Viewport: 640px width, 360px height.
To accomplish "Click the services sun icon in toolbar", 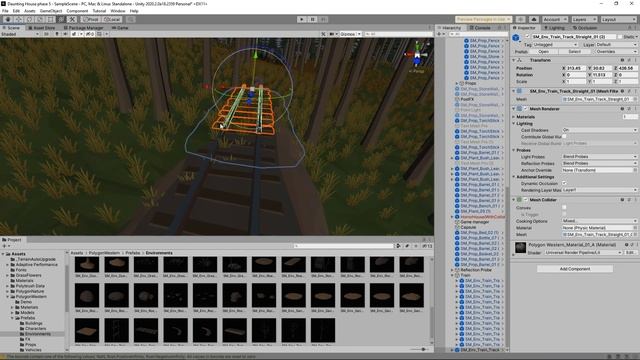I will [520, 19].
